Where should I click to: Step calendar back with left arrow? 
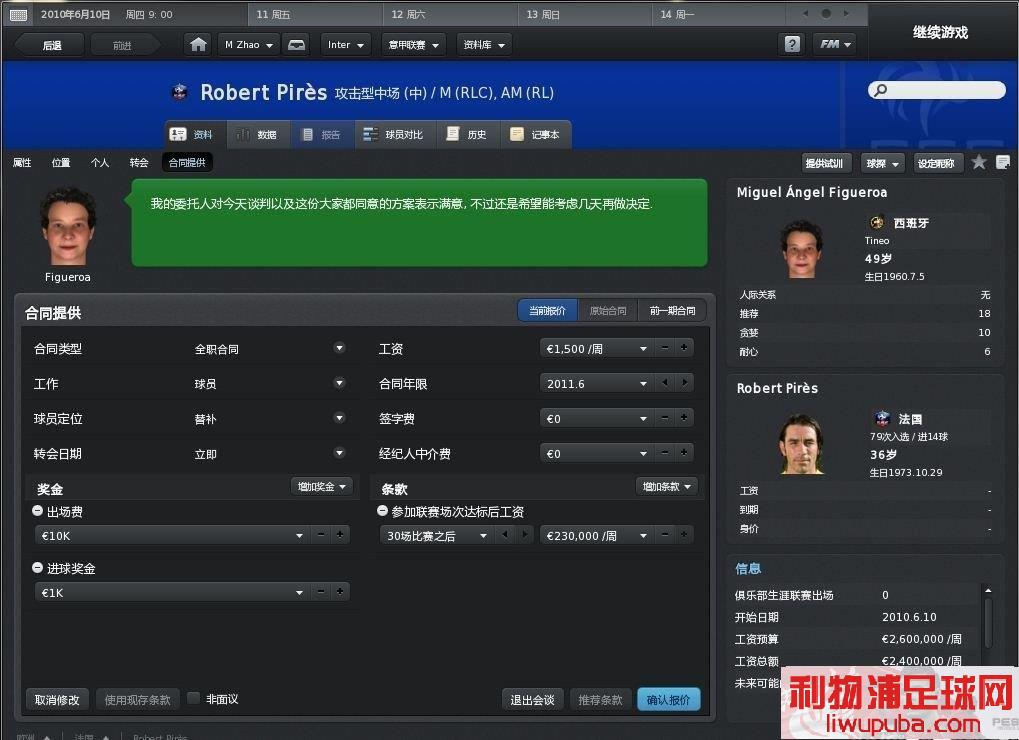point(806,14)
